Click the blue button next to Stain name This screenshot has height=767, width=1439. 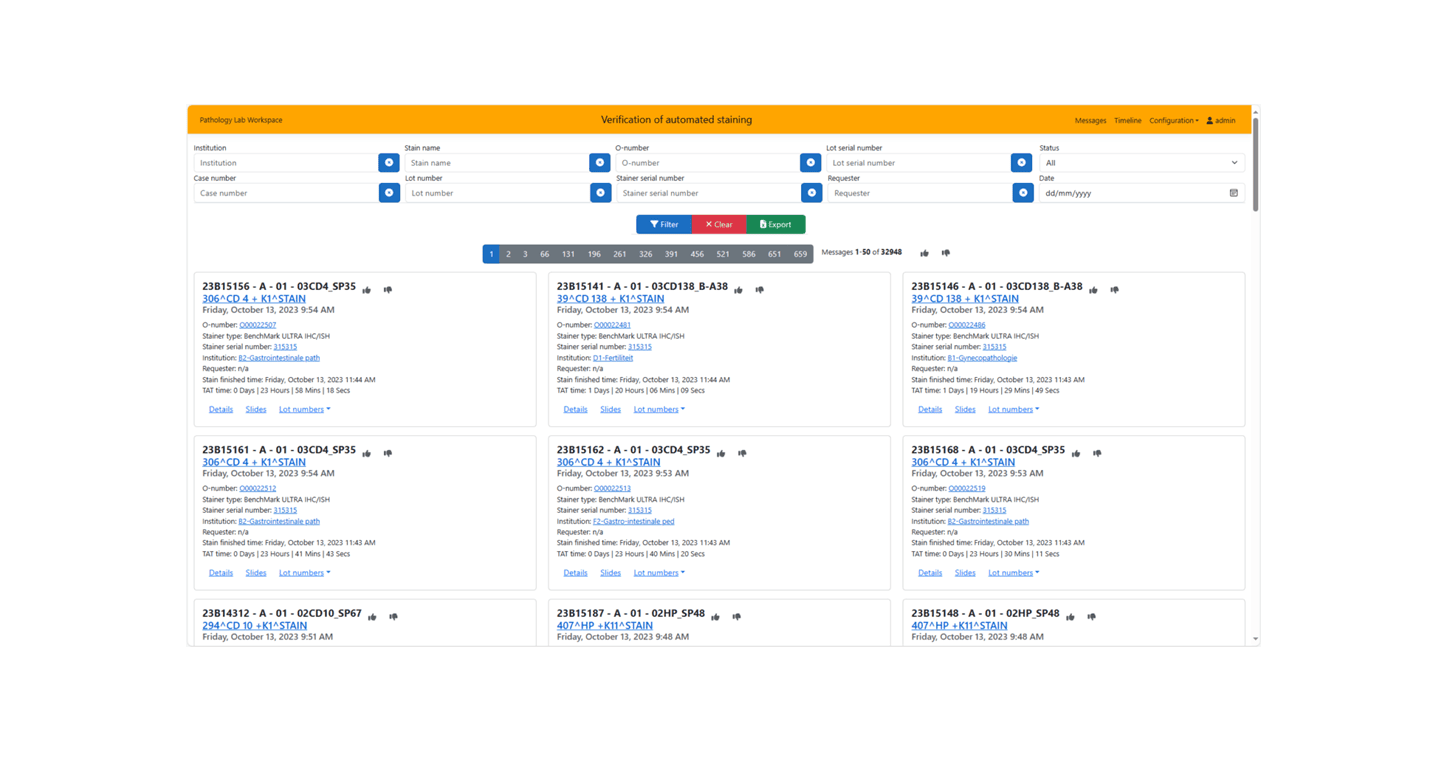(x=600, y=163)
